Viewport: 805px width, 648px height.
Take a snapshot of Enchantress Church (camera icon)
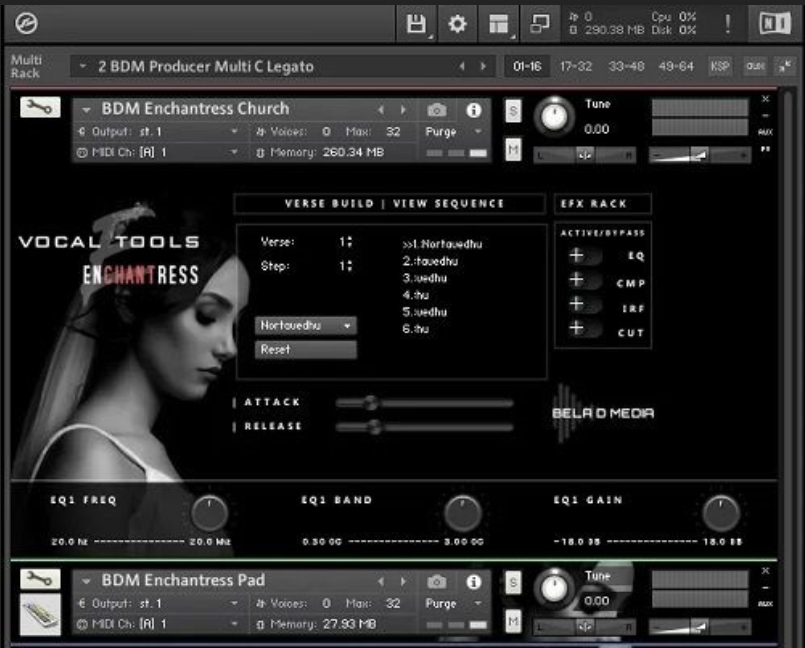[x=436, y=110]
